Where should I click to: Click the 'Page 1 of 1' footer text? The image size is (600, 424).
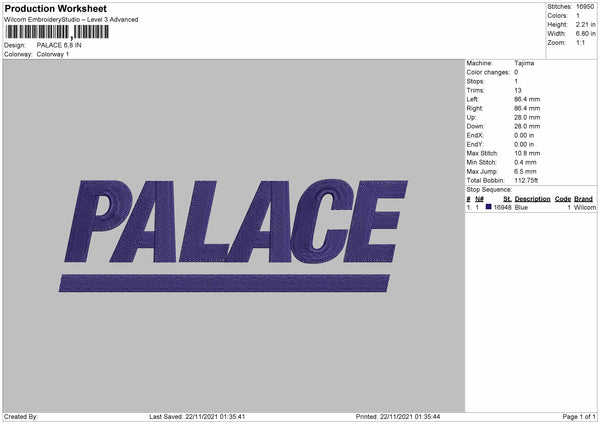pos(579,417)
